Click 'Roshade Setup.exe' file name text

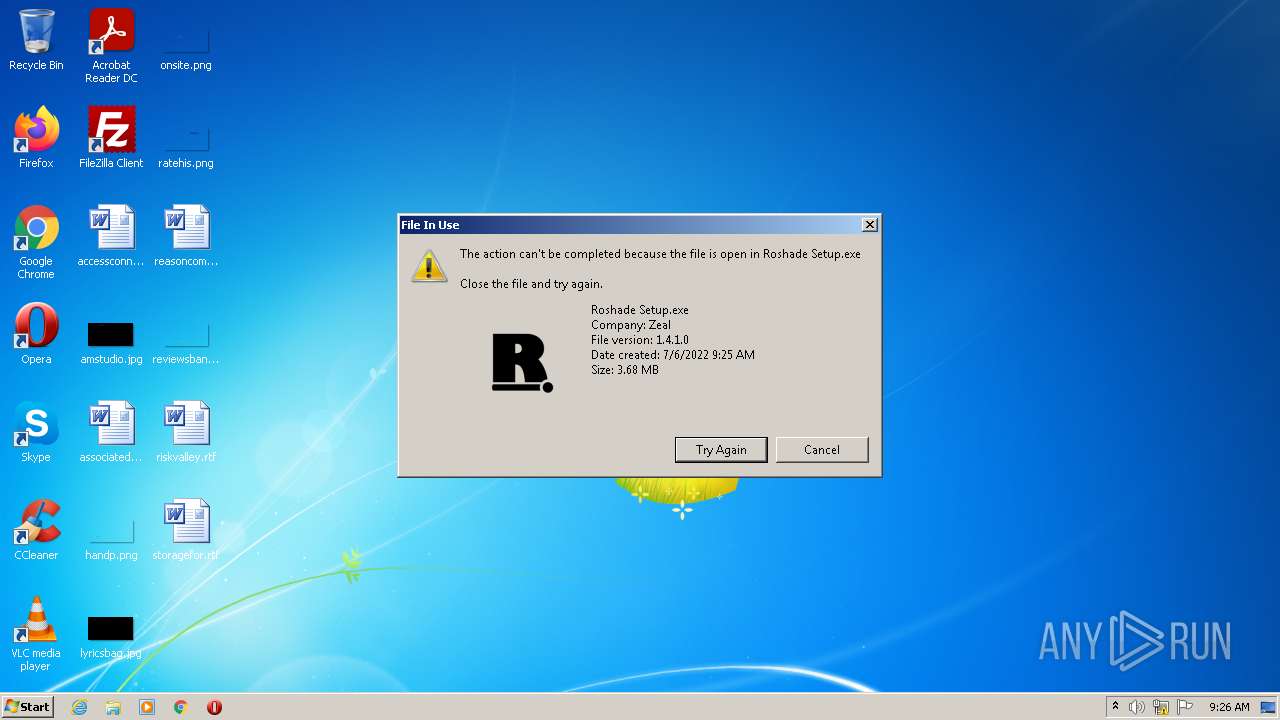coord(640,310)
